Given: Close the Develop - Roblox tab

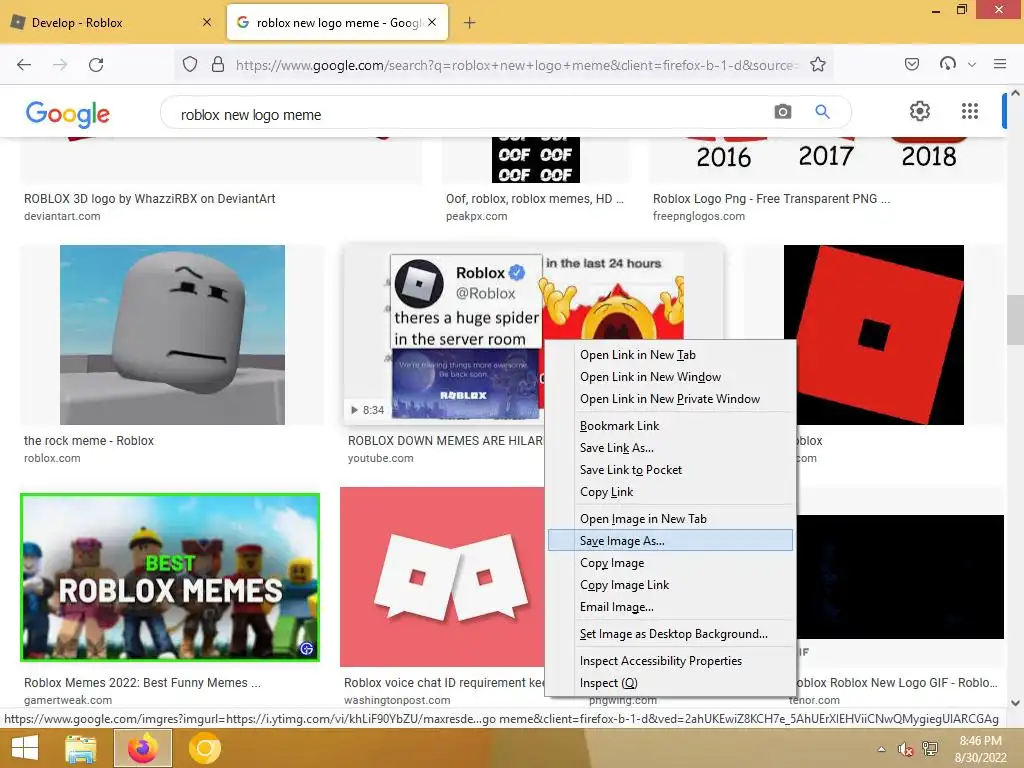Looking at the screenshot, I should 207,22.
